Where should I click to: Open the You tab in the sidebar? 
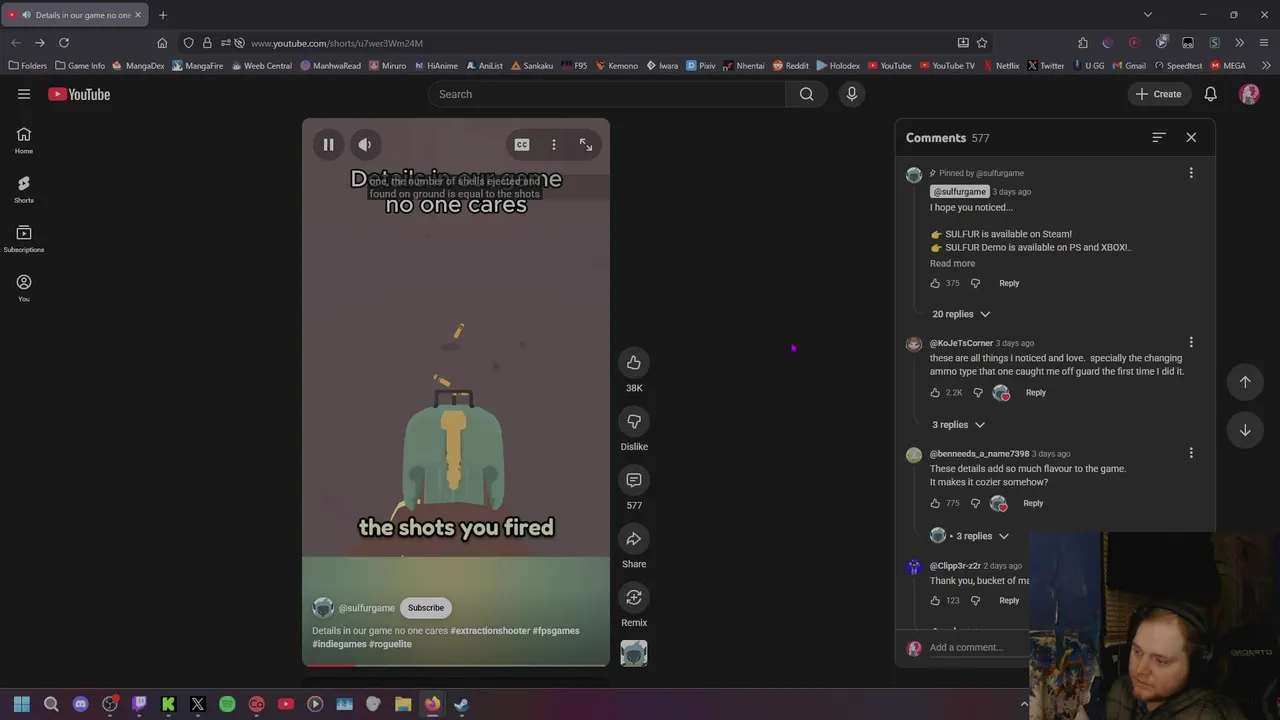[x=24, y=288]
